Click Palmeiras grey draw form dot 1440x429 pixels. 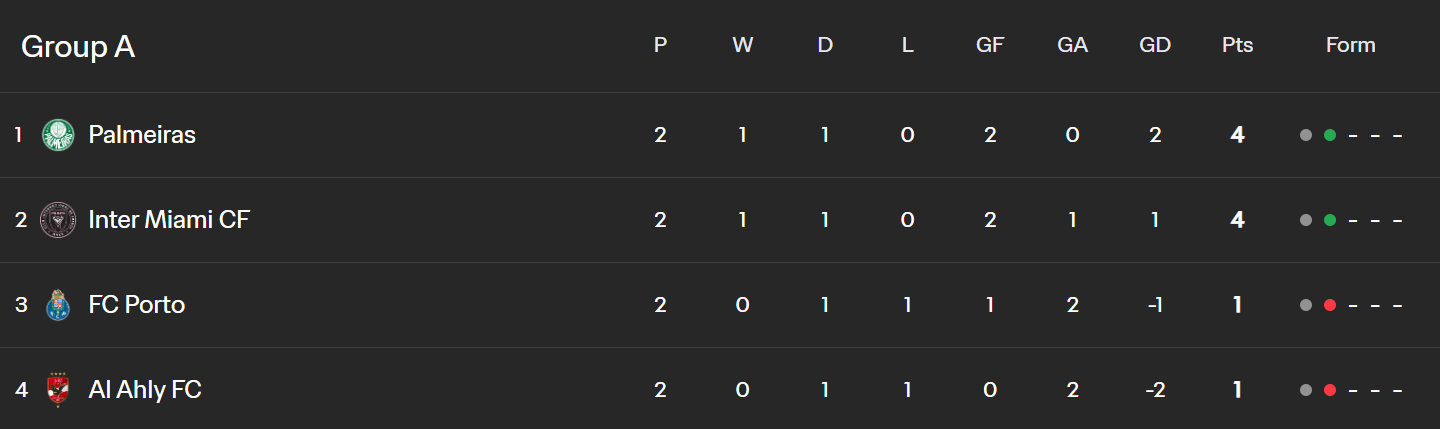pyautogui.click(x=1306, y=135)
